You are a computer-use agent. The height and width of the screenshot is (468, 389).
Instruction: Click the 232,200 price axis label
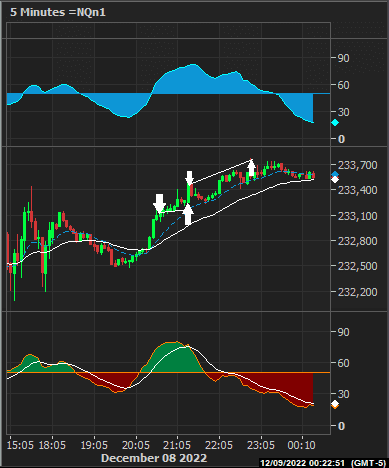(x=358, y=292)
